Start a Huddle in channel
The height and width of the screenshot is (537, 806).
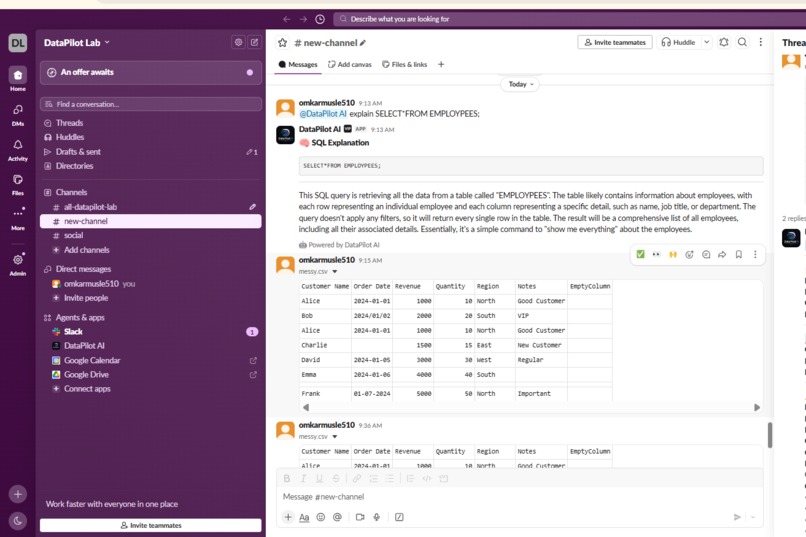coord(679,42)
